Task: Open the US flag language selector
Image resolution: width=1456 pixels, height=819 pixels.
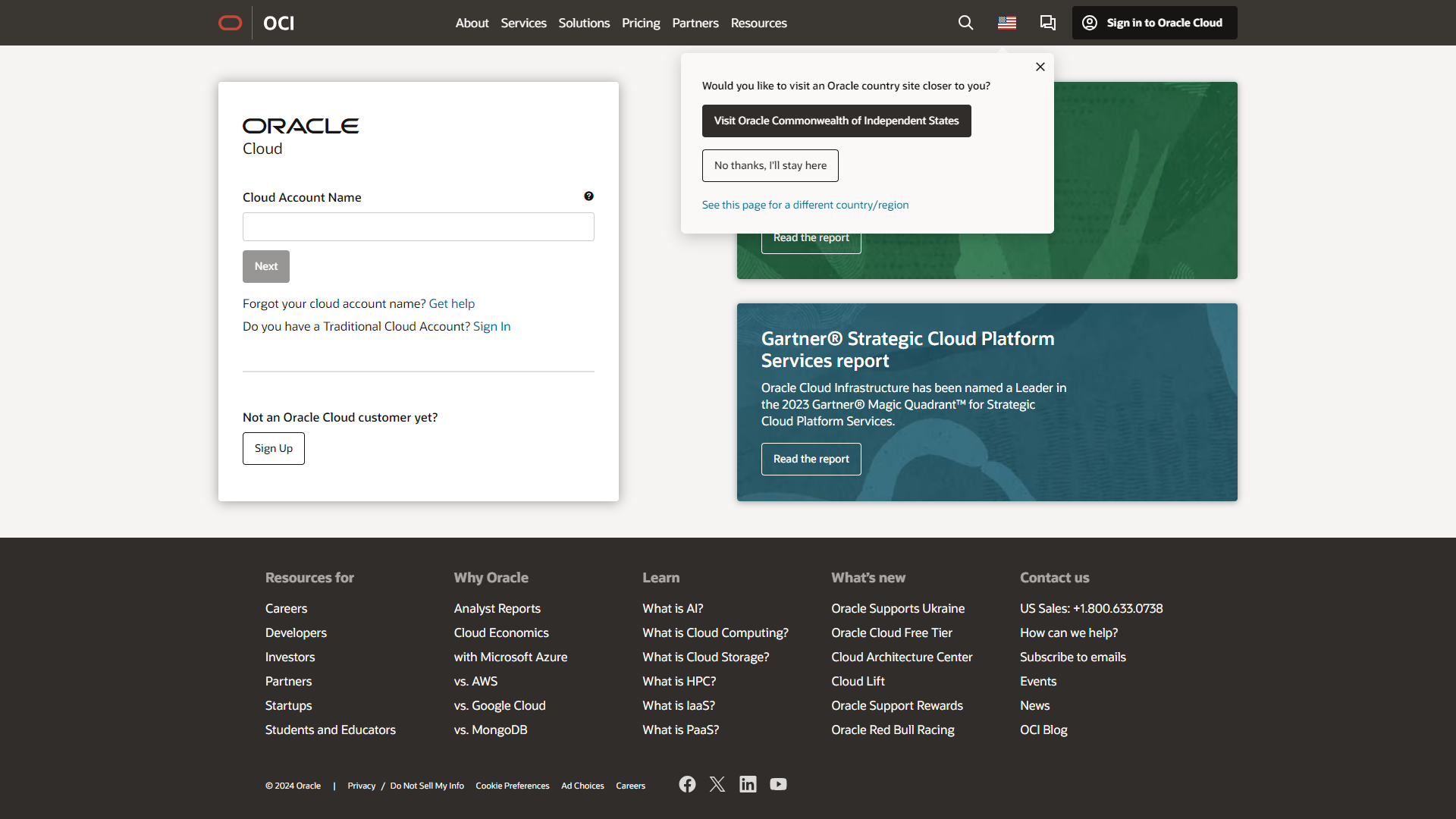Action: point(1006,22)
